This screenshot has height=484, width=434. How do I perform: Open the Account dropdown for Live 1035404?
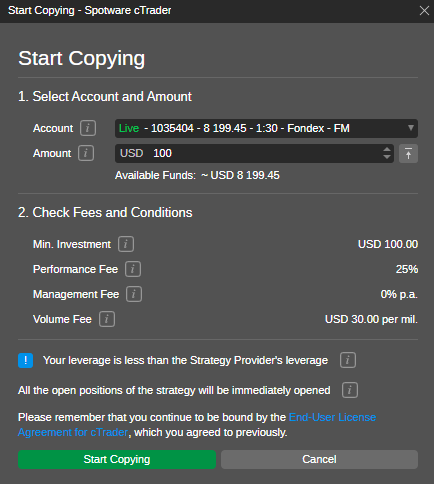tap(266, 128)
